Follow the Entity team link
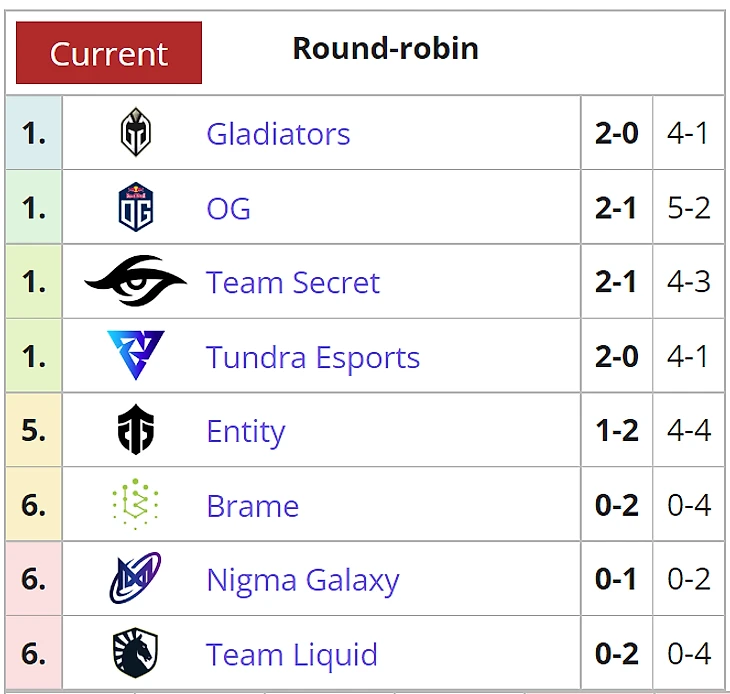The image size is (730, 694). click(x=245, y=432)
